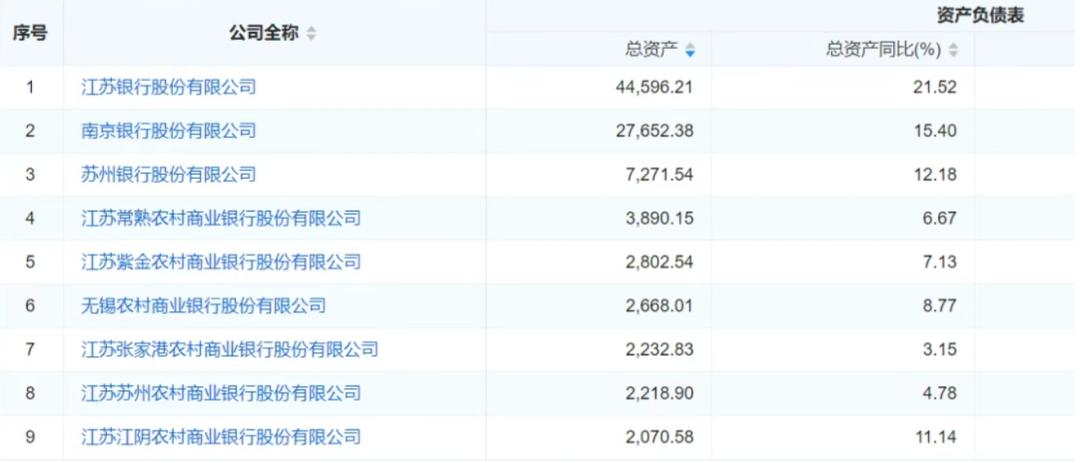Open 苏州银行股份有限公司 link

(x=169, y=174)
